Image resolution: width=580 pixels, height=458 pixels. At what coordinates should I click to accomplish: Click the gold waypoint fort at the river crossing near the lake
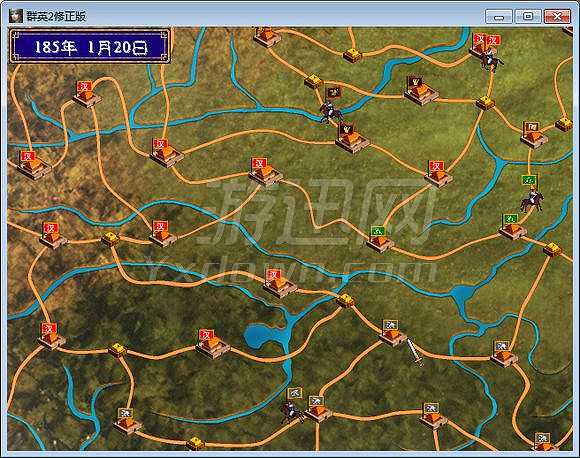(345, 301)
